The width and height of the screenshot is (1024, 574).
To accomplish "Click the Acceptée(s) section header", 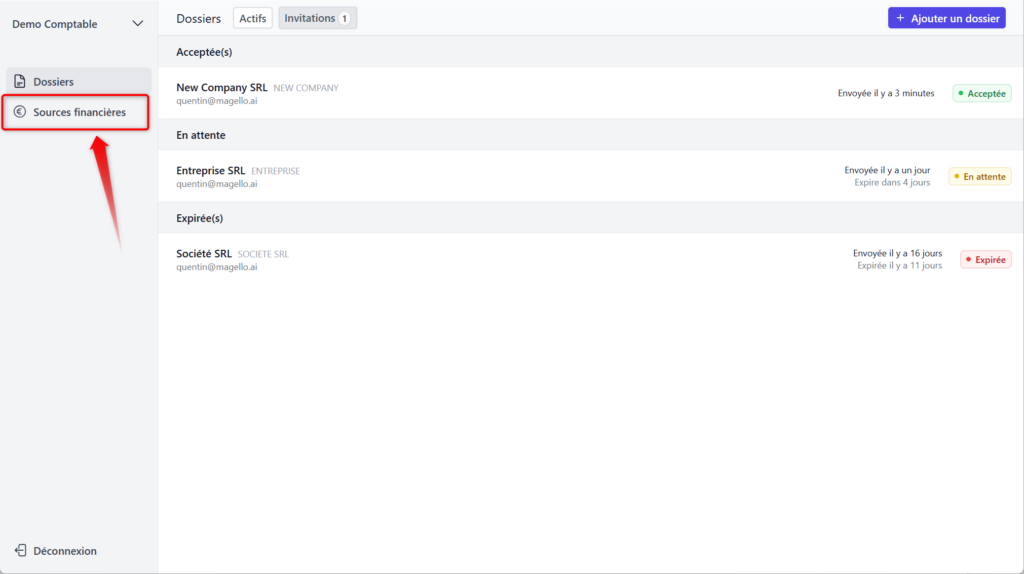I will tap(204, 52).
